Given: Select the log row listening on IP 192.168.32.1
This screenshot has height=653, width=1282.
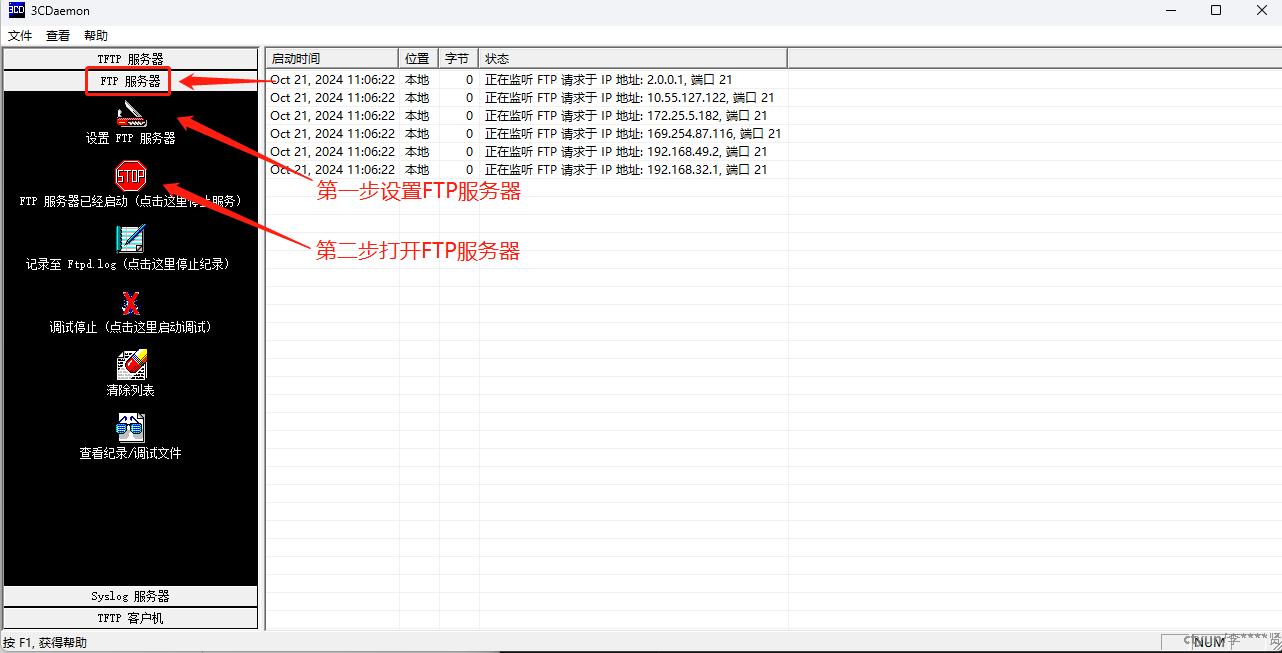Looking at the screenshot, I should (x=527, y=170).
